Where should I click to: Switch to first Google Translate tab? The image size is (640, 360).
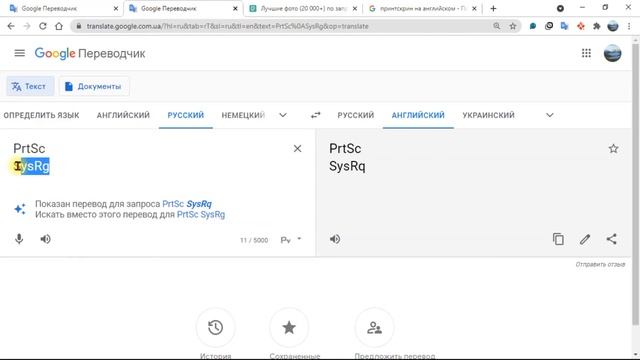tap(61, 8)
